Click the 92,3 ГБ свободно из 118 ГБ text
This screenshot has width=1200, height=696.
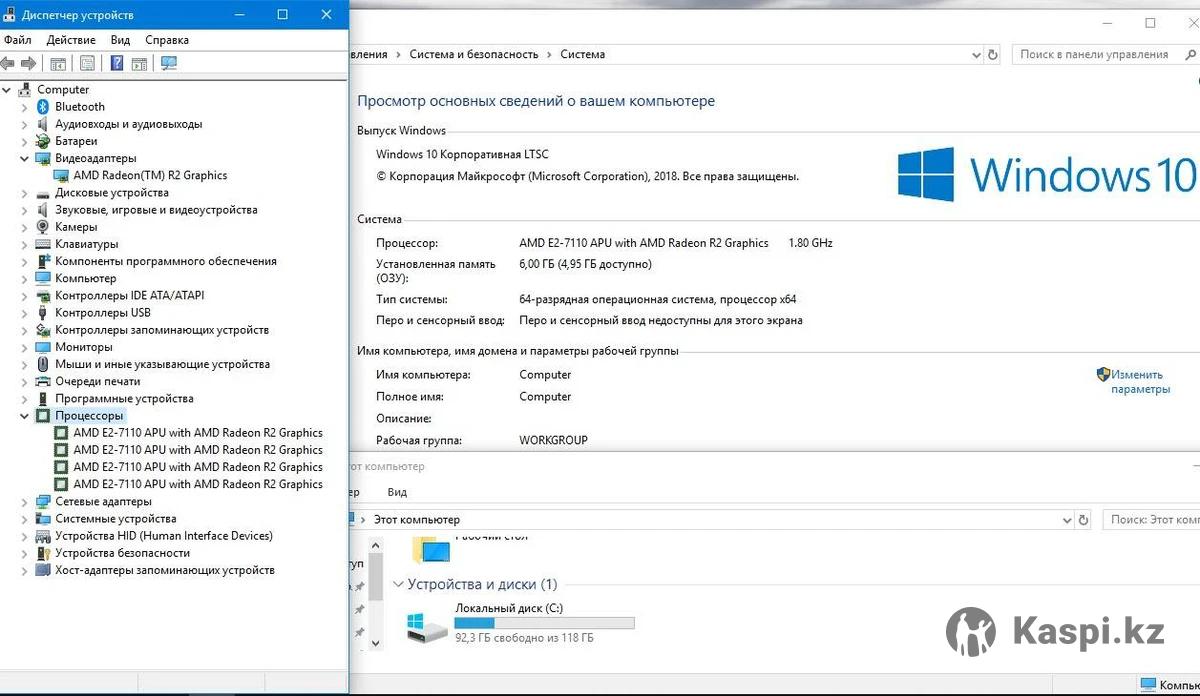click(524, 638)
